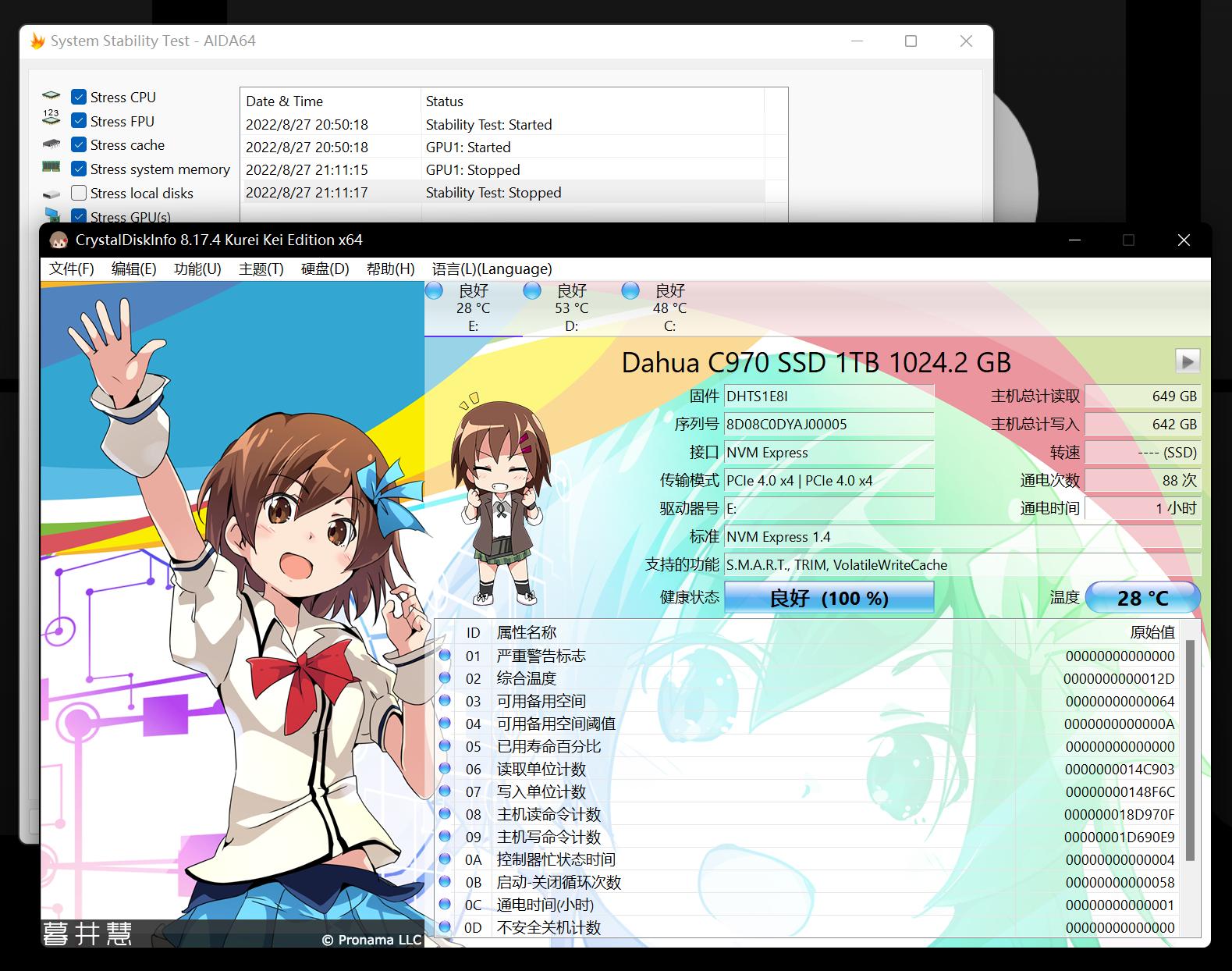Disable the Stress FPU checkbox
The height and width of the screenshot is (971, 1232).
79,121
